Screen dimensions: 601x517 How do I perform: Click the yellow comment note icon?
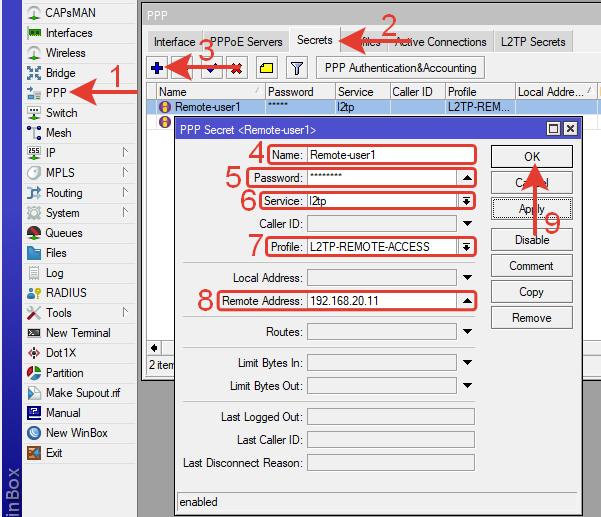[267, 68]
